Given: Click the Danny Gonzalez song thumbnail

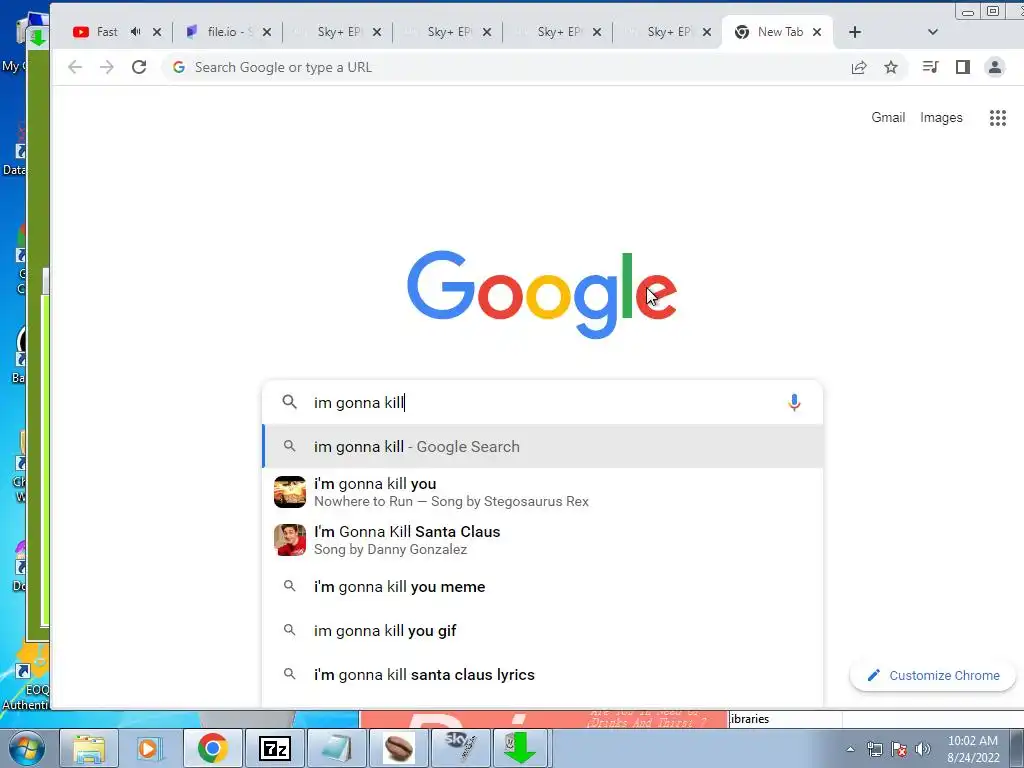Looking at the screenshot, I should (x=290, y=540).
